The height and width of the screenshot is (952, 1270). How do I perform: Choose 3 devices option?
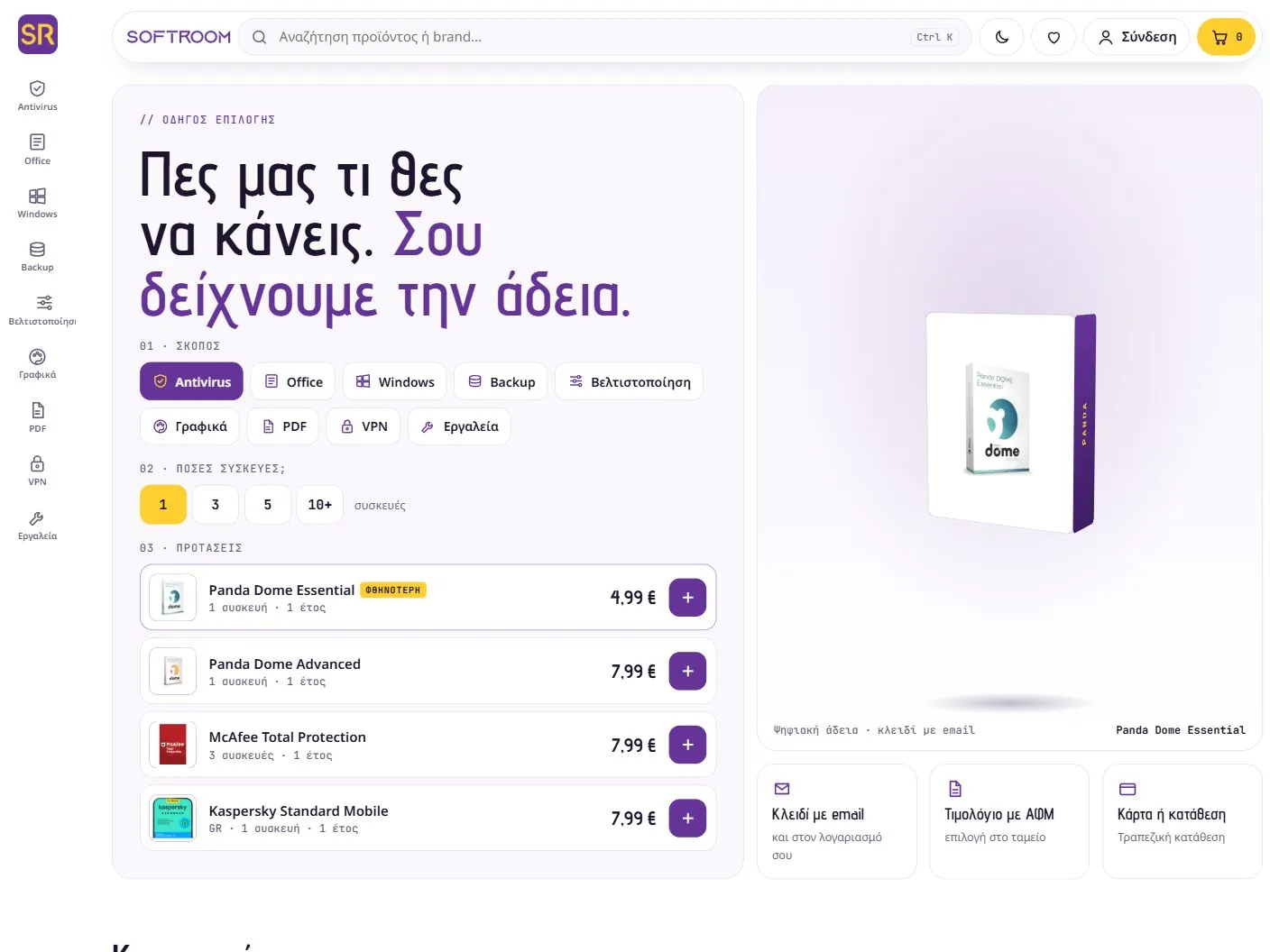coord(216,504)
